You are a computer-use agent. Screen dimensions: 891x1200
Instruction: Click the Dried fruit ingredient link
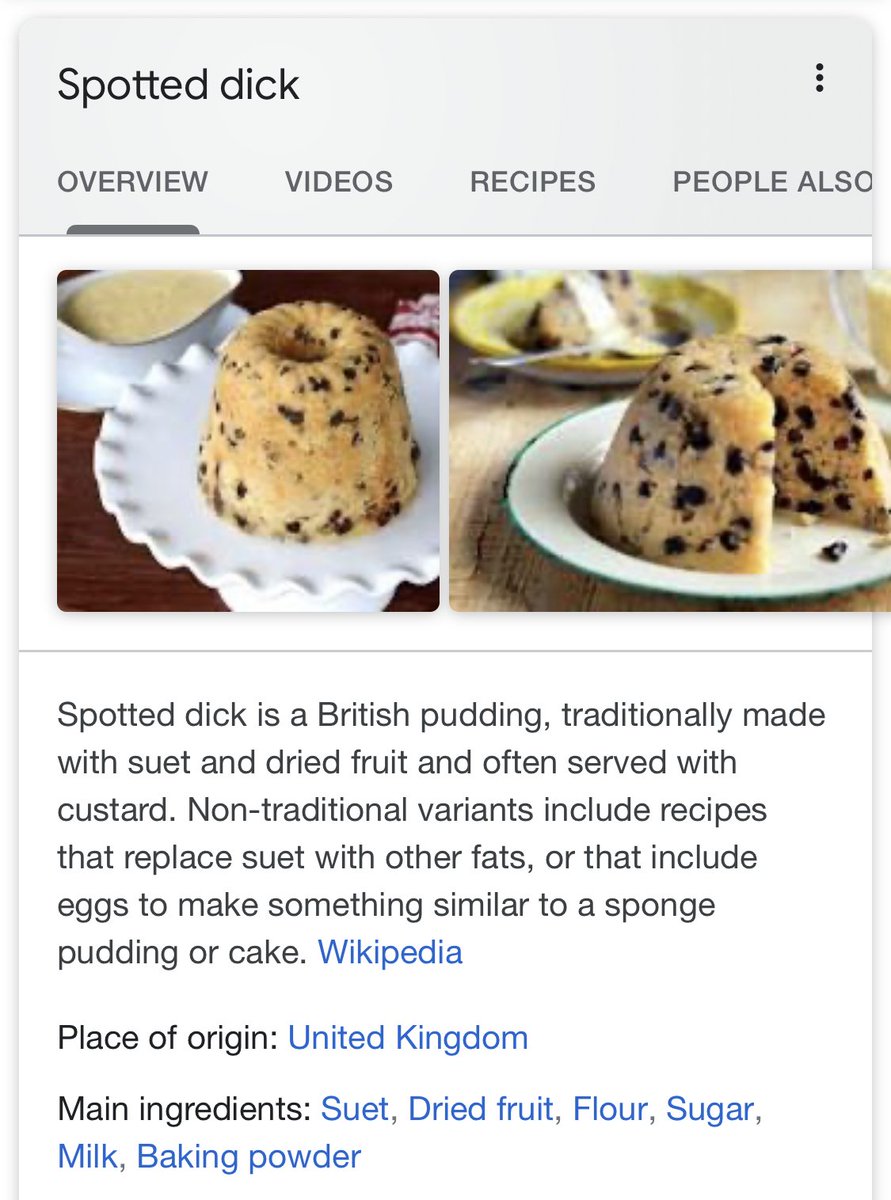(481, 1109)
